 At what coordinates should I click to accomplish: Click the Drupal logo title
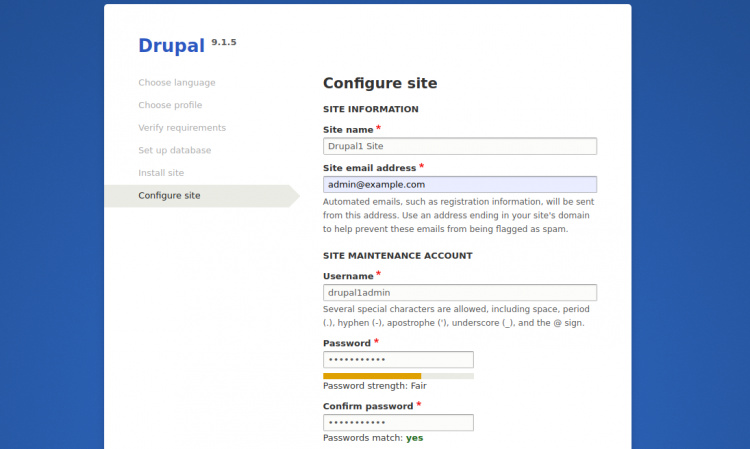[x=171, y=46]
